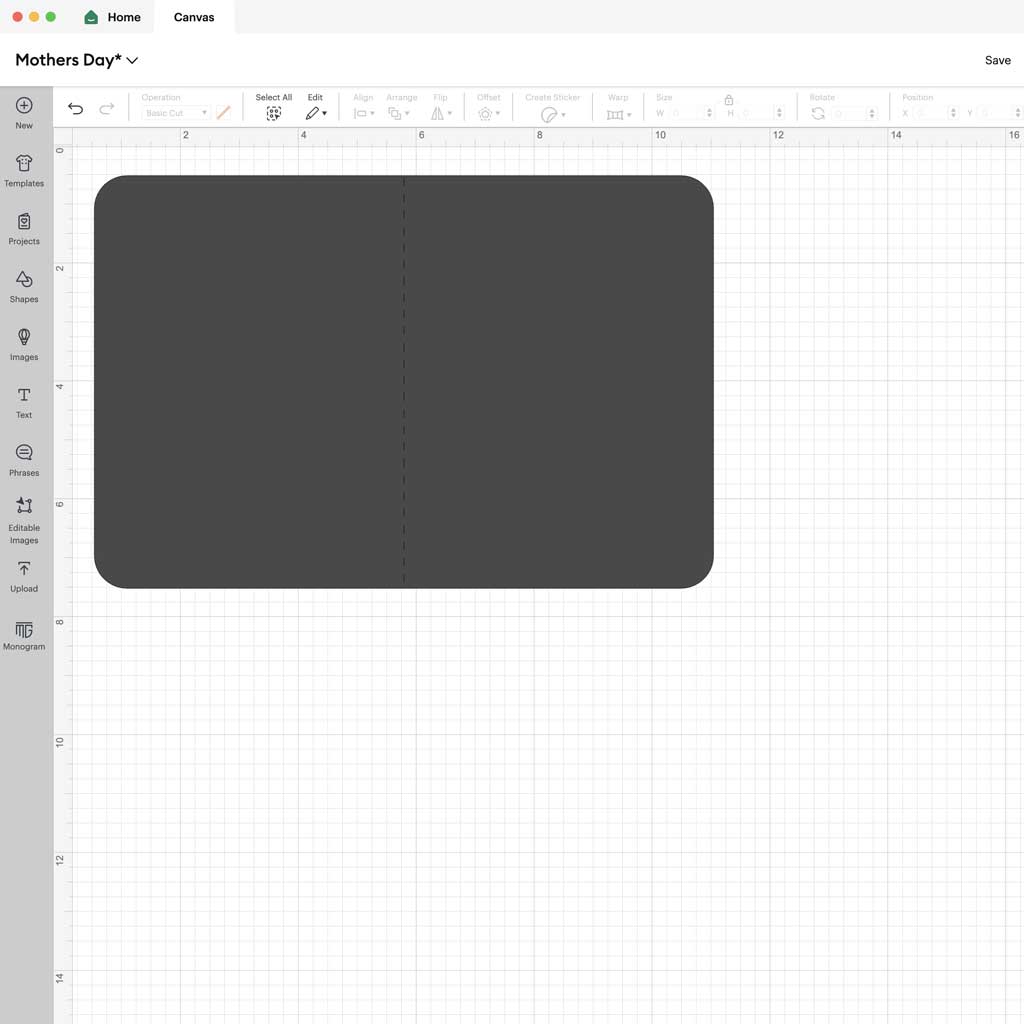This screenshot has width=1024, height=1024.
Task: Undo the last action
Action: pyautogui.click(x=76, y=108)
